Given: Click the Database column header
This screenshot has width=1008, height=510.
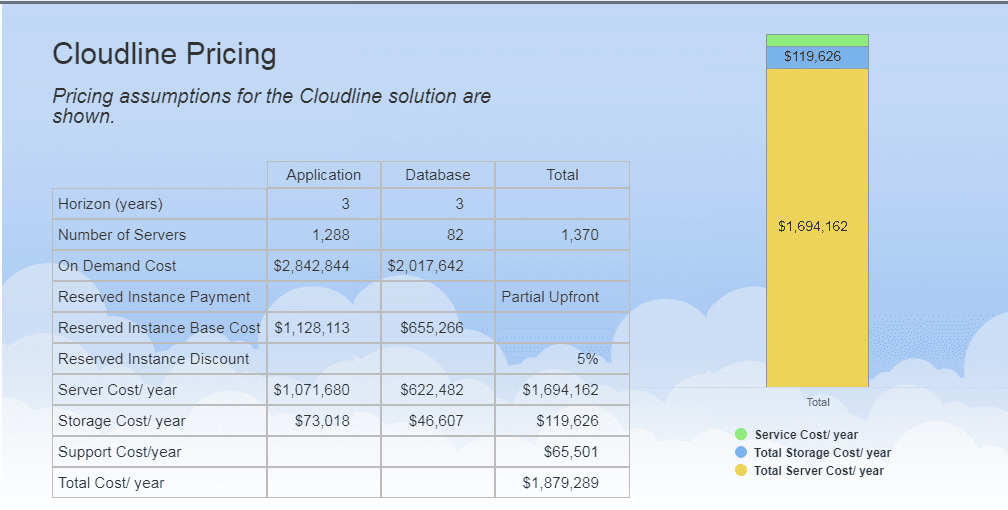Looking at the screenshot, I should tap(437, 175).
